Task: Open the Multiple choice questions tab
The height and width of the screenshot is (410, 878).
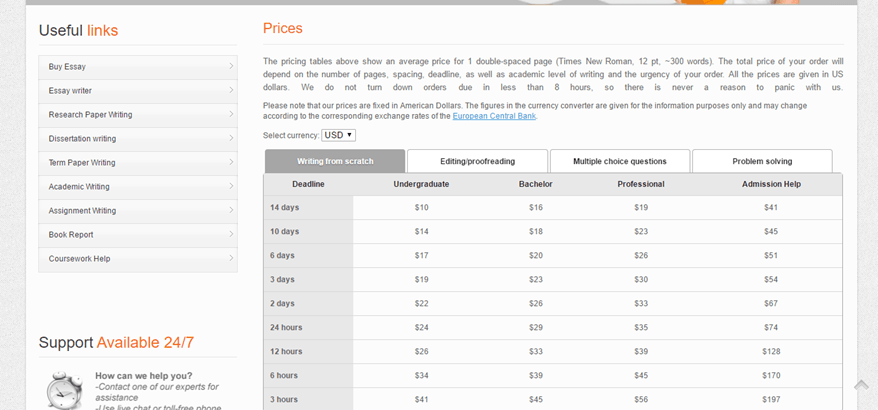Action: (620, 161)
